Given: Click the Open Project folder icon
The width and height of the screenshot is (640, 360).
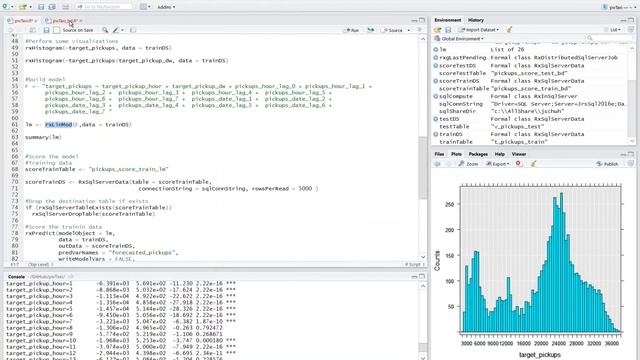Looking at the screenshot, I should pyautogui.click(x=23, y=7).
